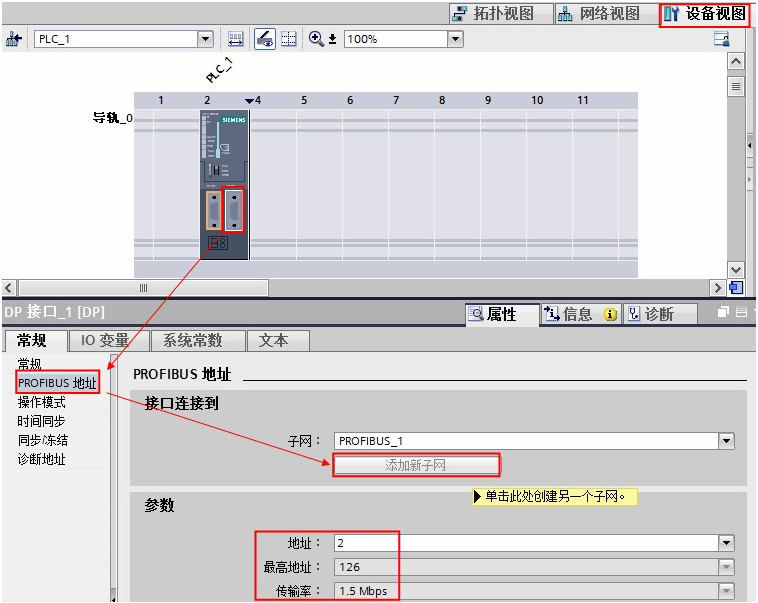Select the IO 变量 sub-tab
This screenshot has width=758, height=603.
(x=108, y=340)
